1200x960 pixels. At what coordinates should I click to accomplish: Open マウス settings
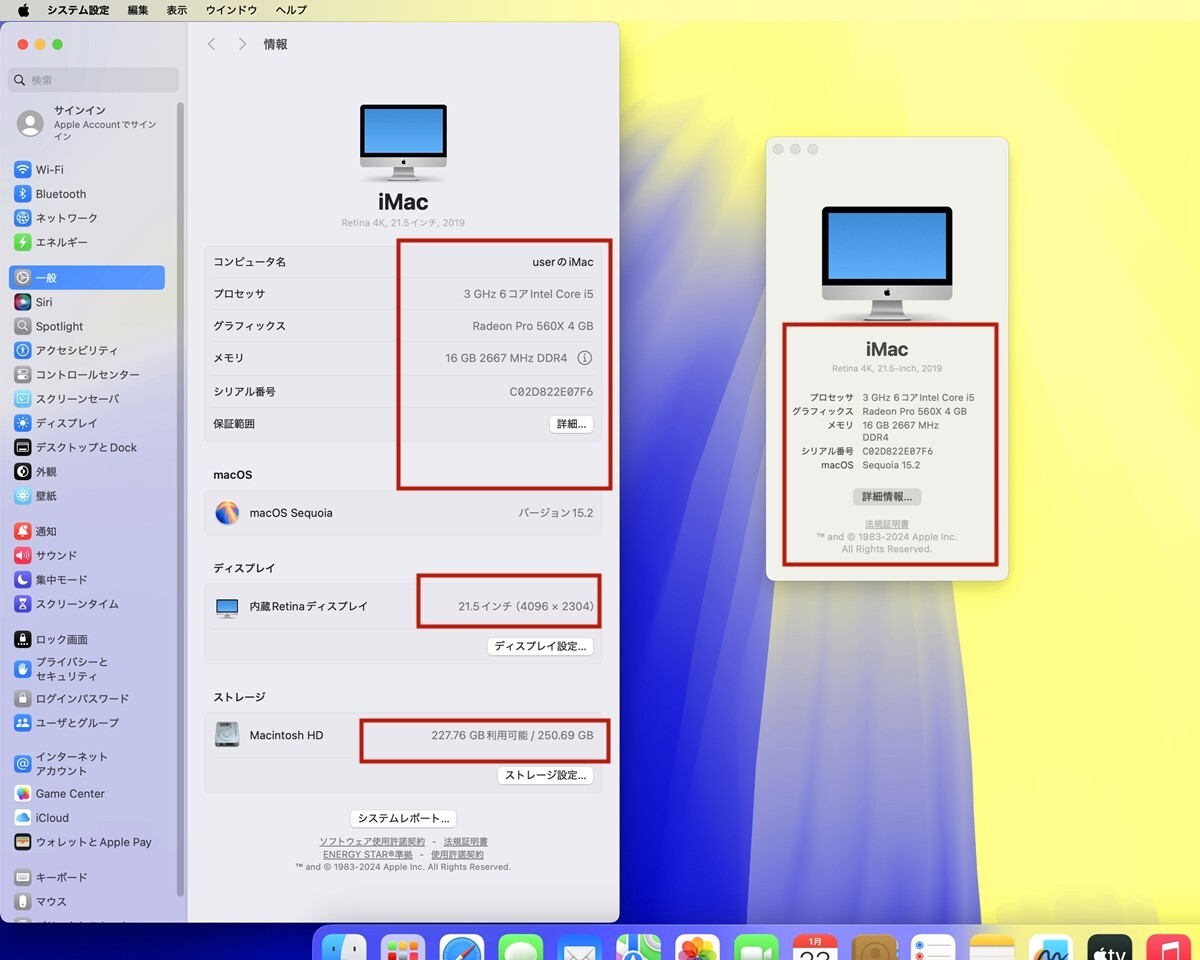point(87,901)
